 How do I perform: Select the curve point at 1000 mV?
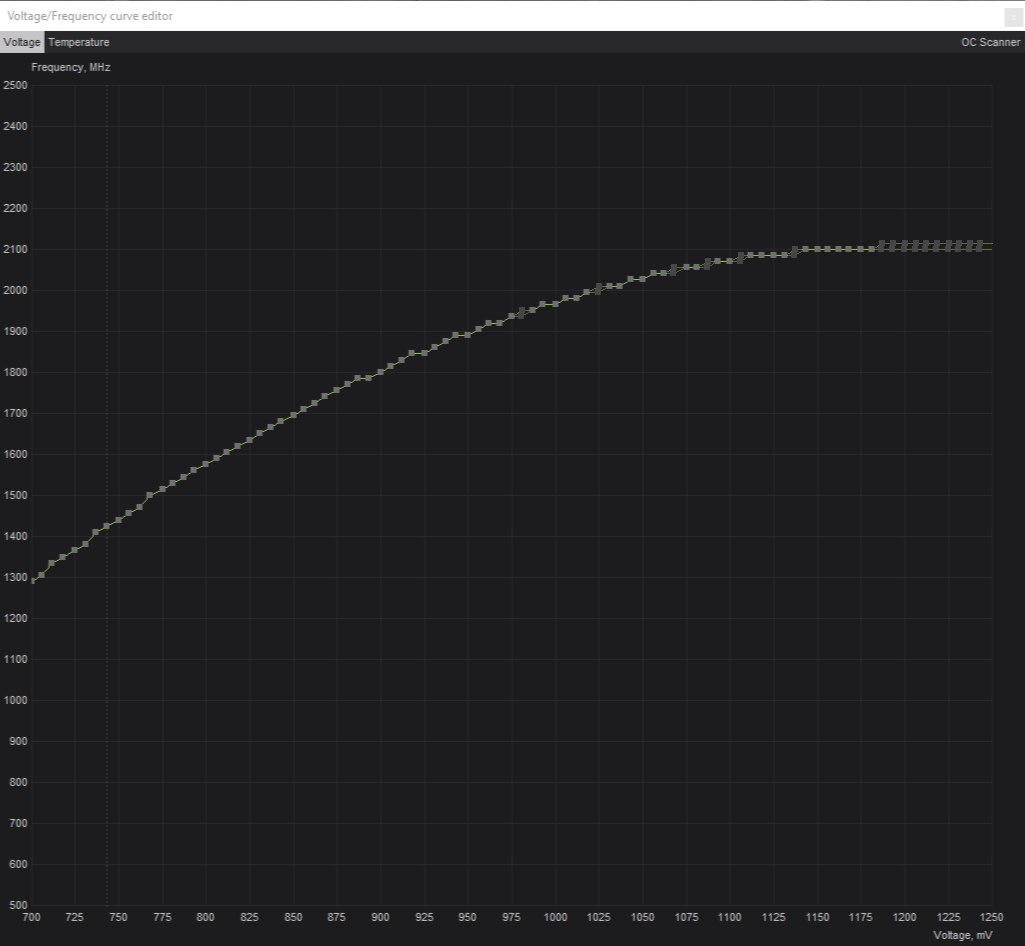tap(556, 304)
